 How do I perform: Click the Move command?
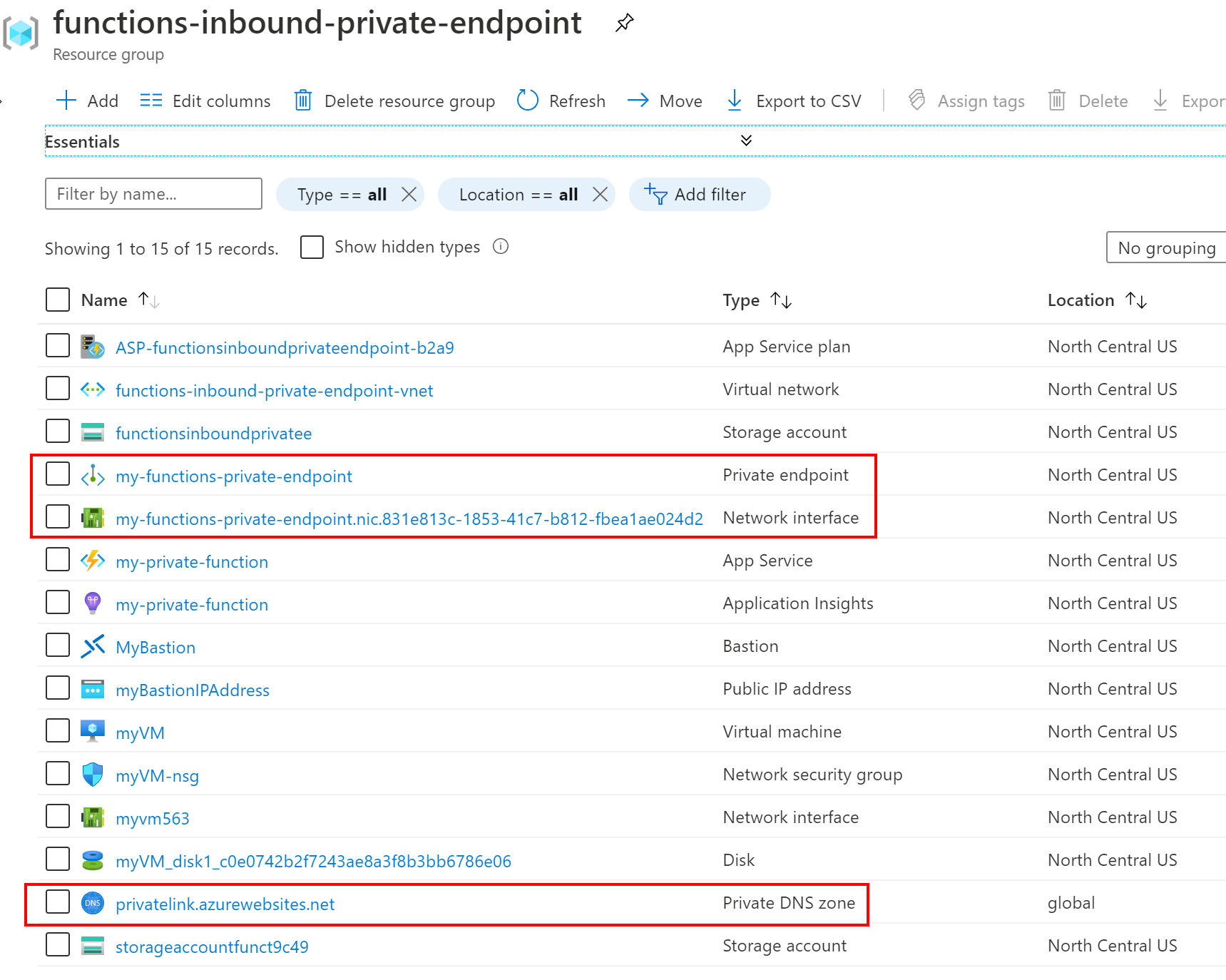(x=665, y=101)
